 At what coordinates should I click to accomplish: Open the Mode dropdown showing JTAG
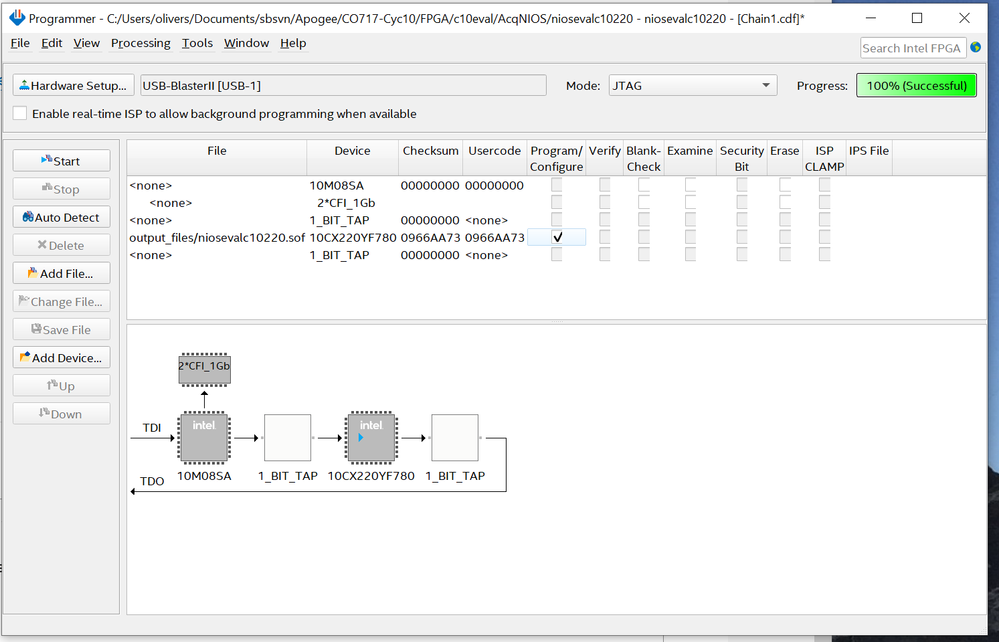pos(692,86)
